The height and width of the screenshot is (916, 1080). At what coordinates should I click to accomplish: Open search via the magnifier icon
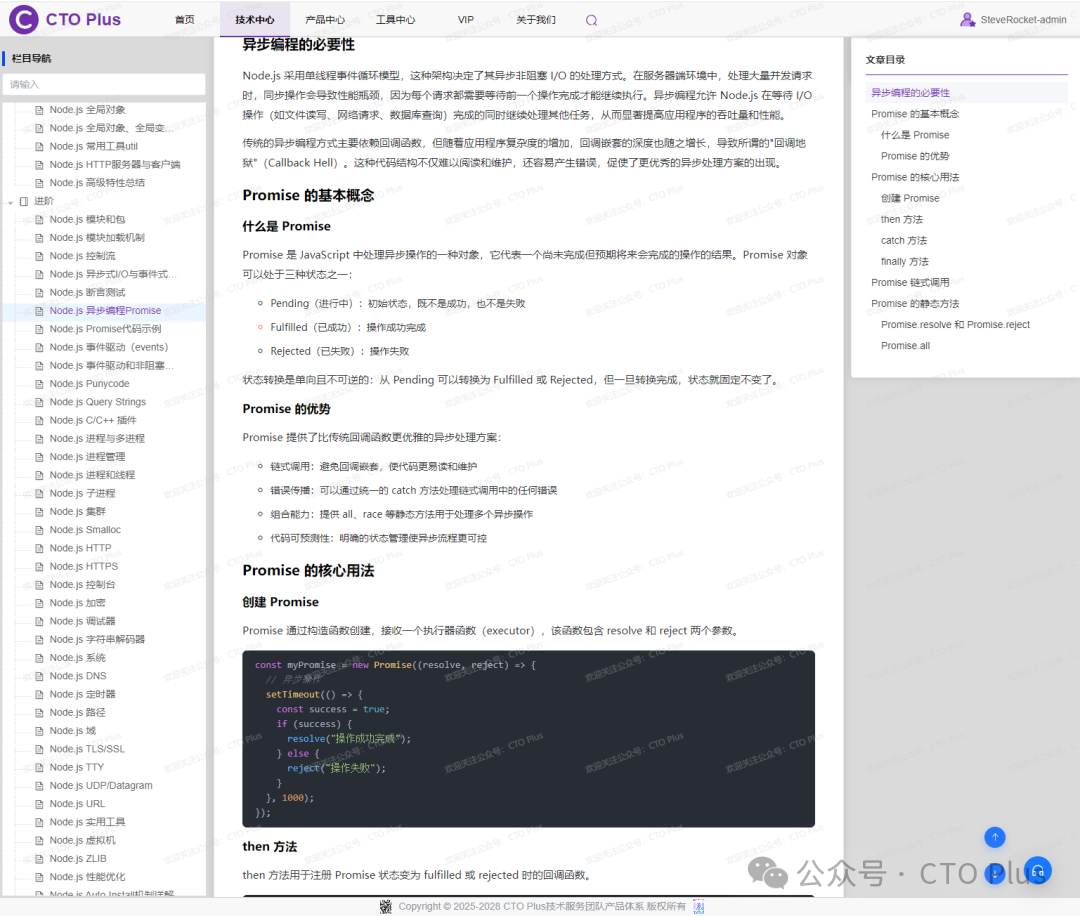coord(590,19)
